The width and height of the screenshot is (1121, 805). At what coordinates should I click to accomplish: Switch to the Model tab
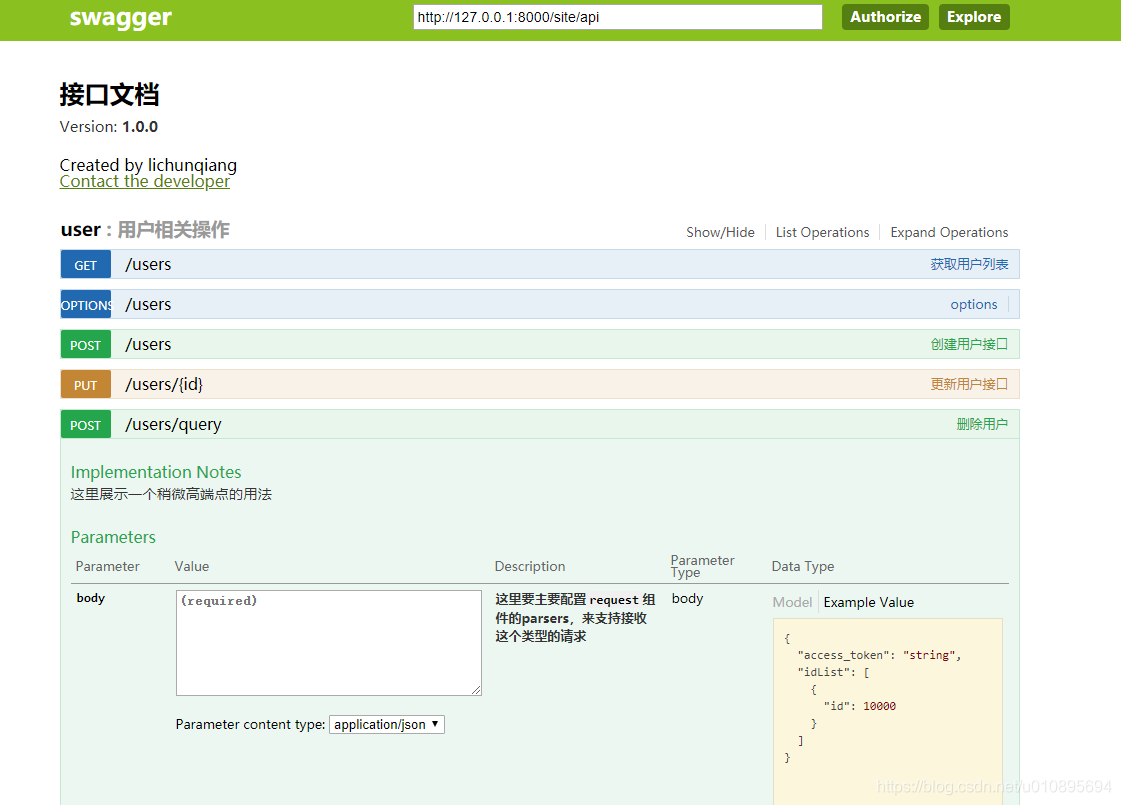(x=792, y=602)
